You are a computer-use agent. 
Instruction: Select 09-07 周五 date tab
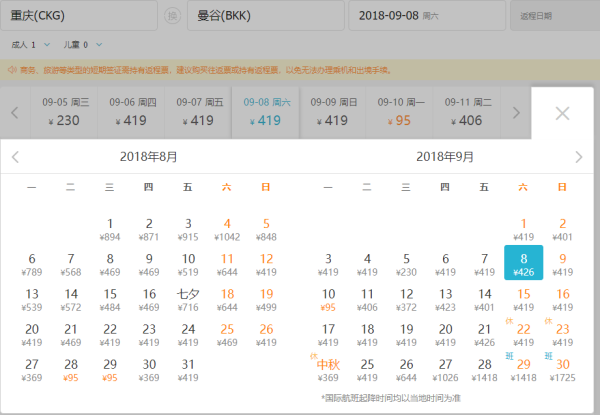(198, 113)
